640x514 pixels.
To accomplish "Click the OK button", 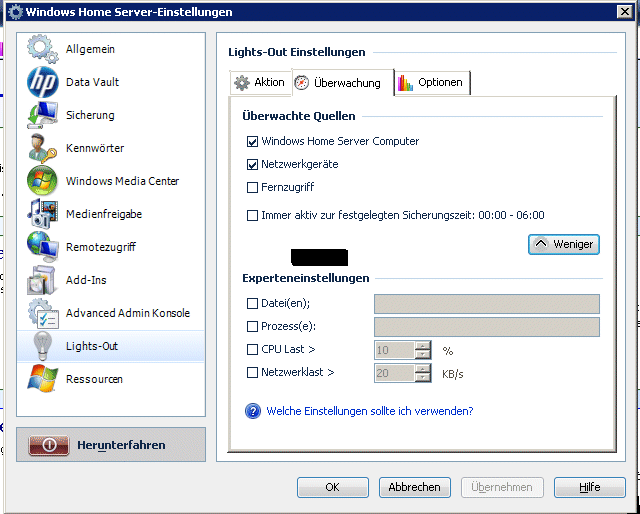I will [333, 487].
